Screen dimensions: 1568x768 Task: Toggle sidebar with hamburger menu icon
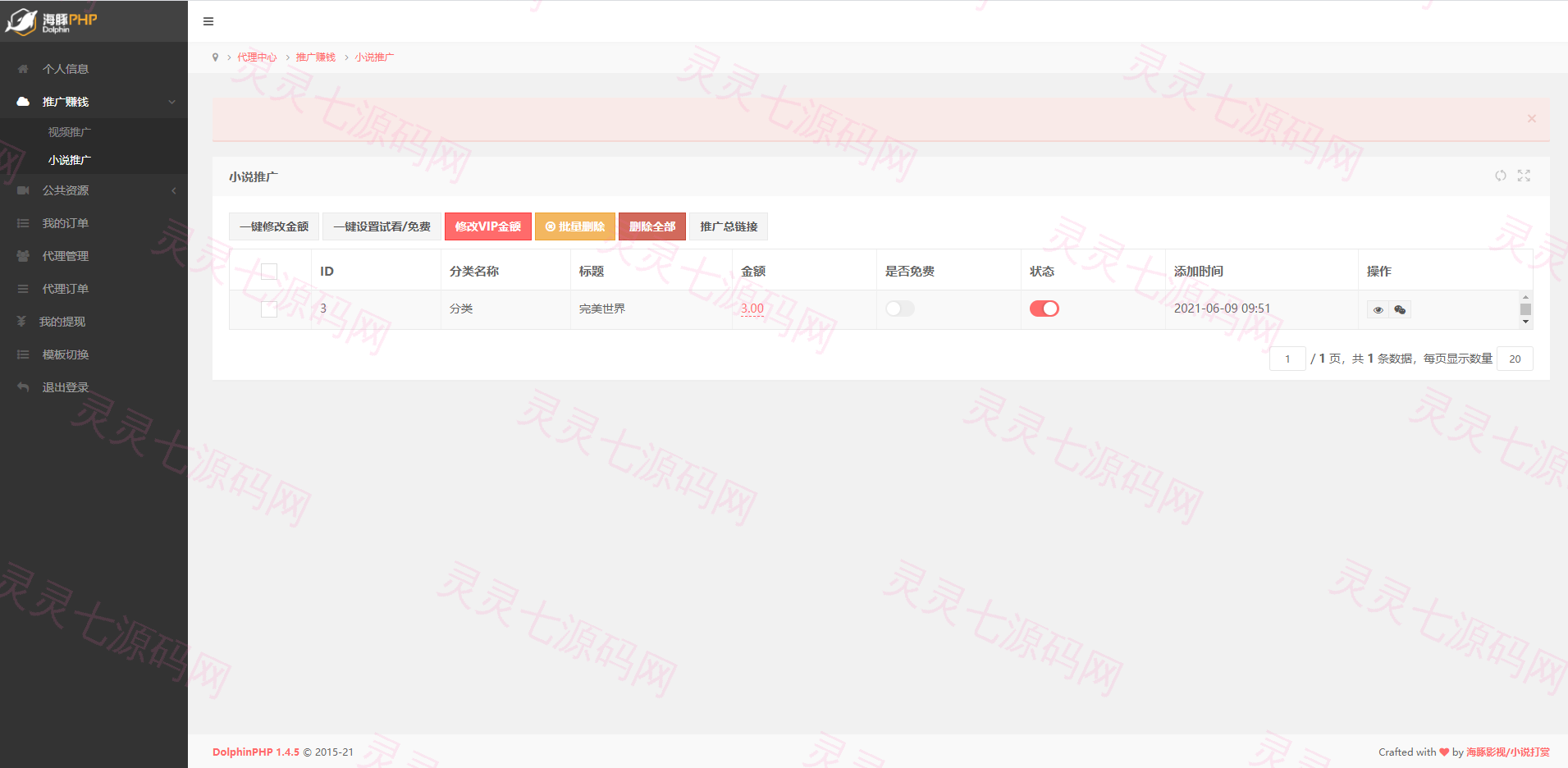(208, 21)
